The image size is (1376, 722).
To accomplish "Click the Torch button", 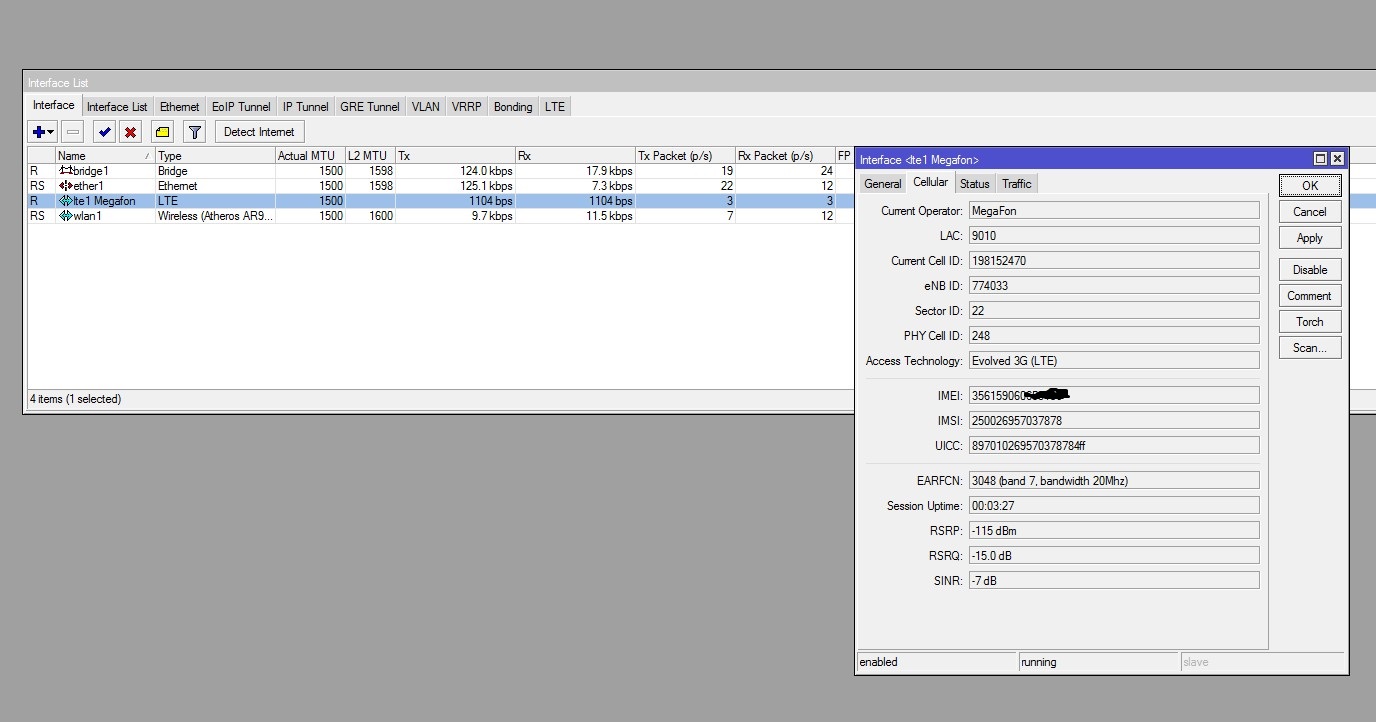I will click(1309, 322).
